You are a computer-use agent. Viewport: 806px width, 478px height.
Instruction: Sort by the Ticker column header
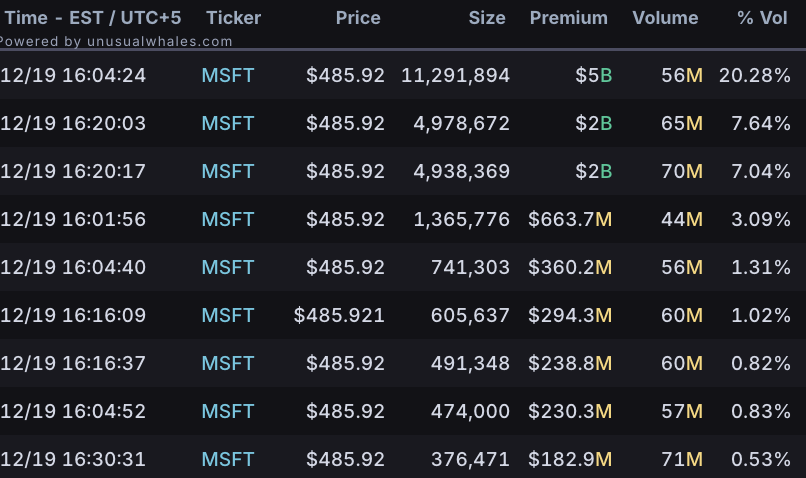tap(233, 18)
